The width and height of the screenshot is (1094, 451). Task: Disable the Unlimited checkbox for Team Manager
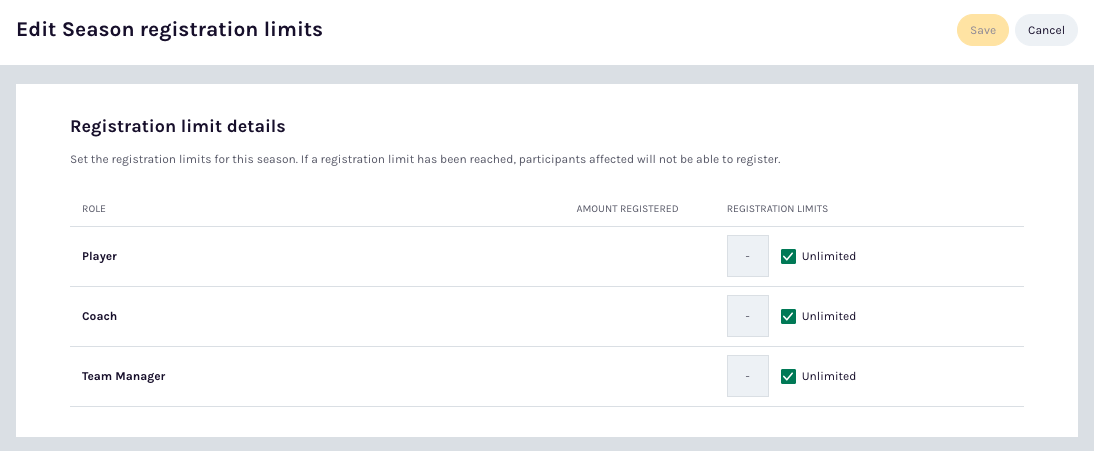(788, 376)
